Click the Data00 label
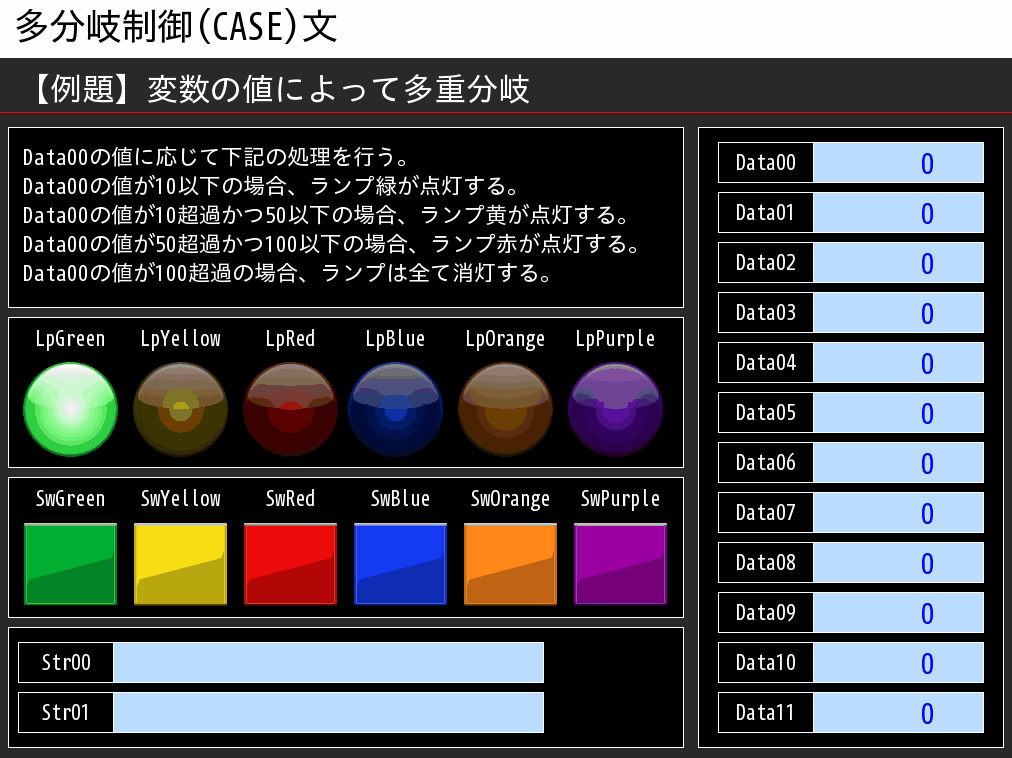The width and height of the screenshot is (1012, 758). [x=765, y=162]
